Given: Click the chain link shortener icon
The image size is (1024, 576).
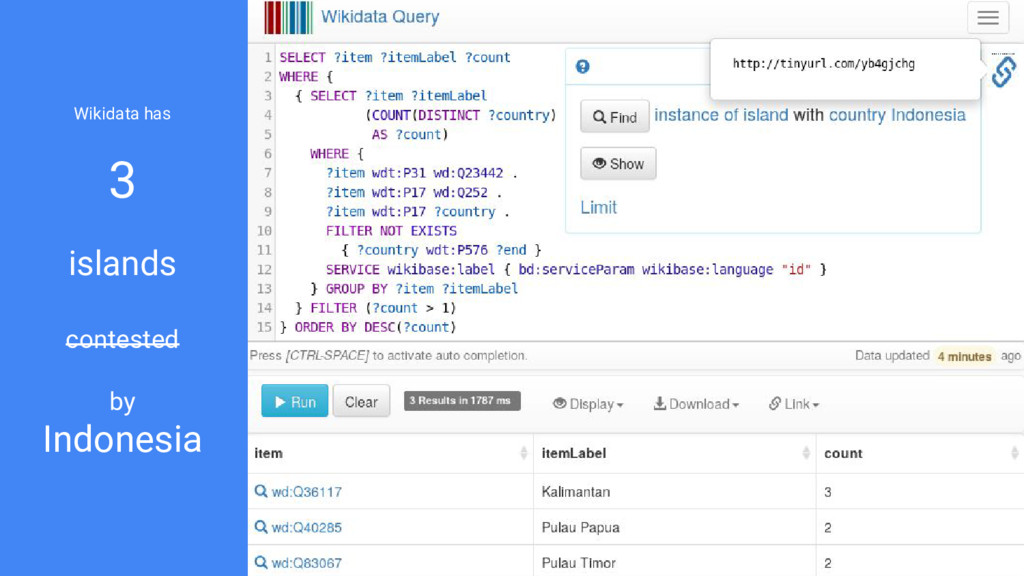Looking at the screenshot, I should [1003, 71].
